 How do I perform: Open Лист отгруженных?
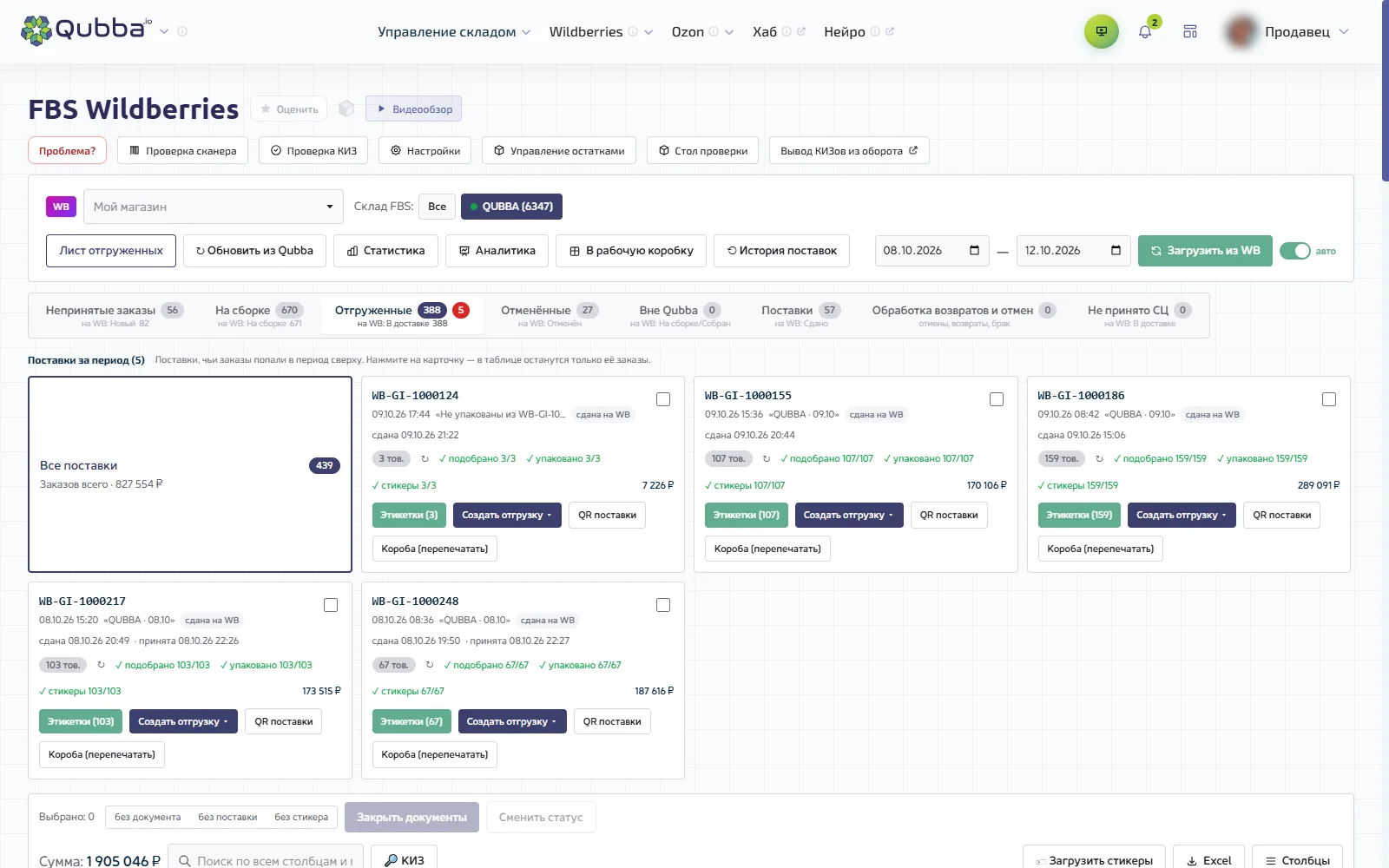111,251
